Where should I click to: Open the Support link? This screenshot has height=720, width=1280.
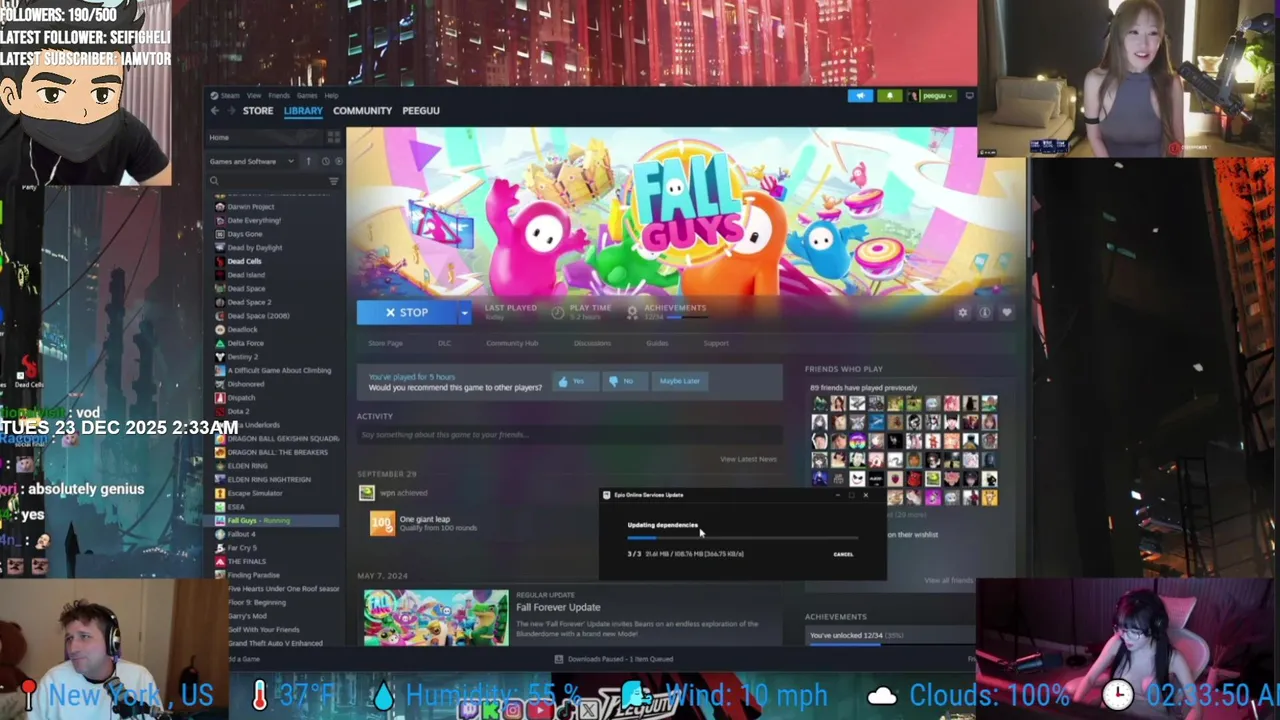[716, 343]
